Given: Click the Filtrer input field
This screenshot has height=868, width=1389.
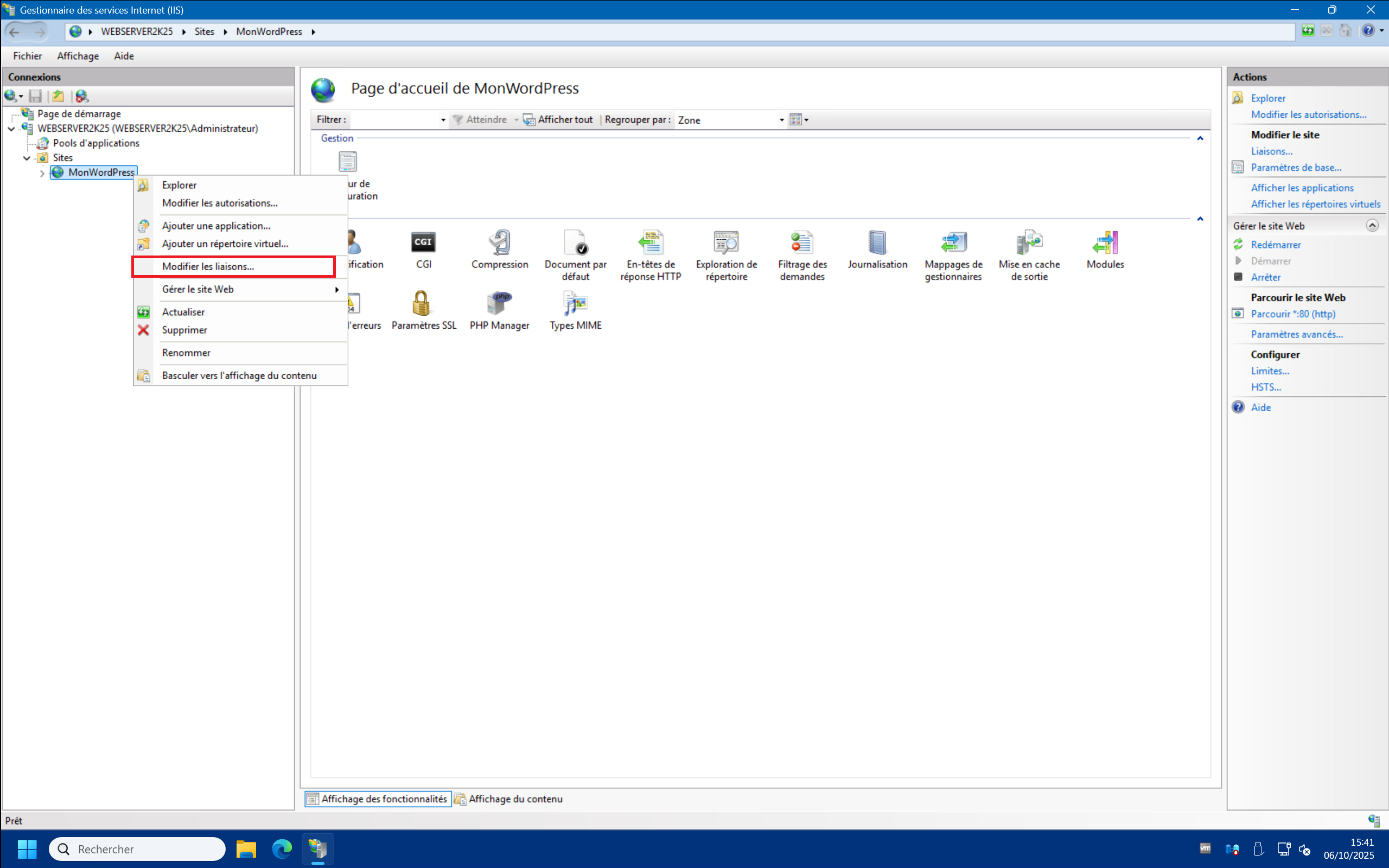Looking at the screenshot, I should tap(395, 120).
